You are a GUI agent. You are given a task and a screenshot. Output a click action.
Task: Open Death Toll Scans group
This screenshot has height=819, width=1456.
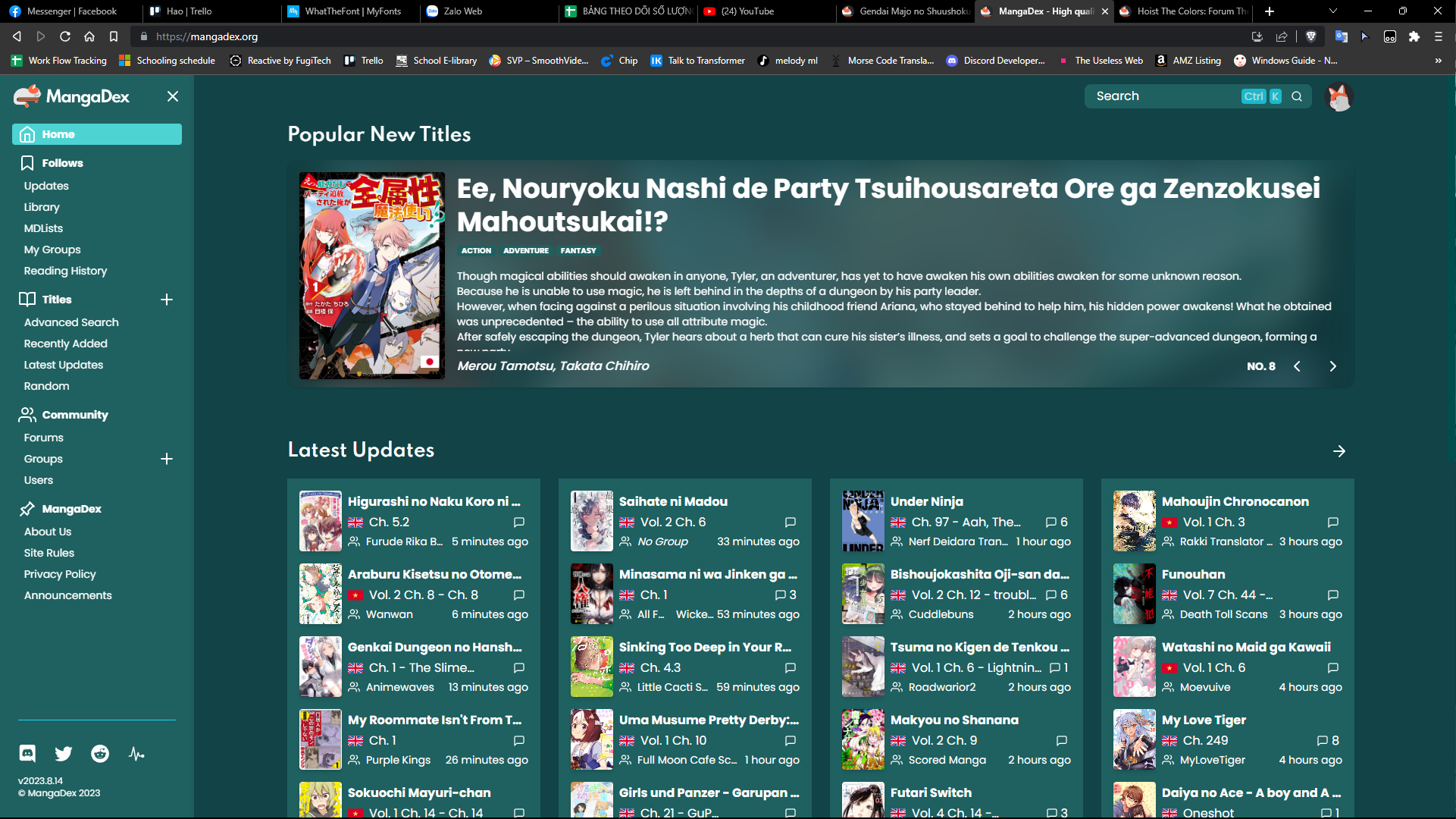point(1223,614)
